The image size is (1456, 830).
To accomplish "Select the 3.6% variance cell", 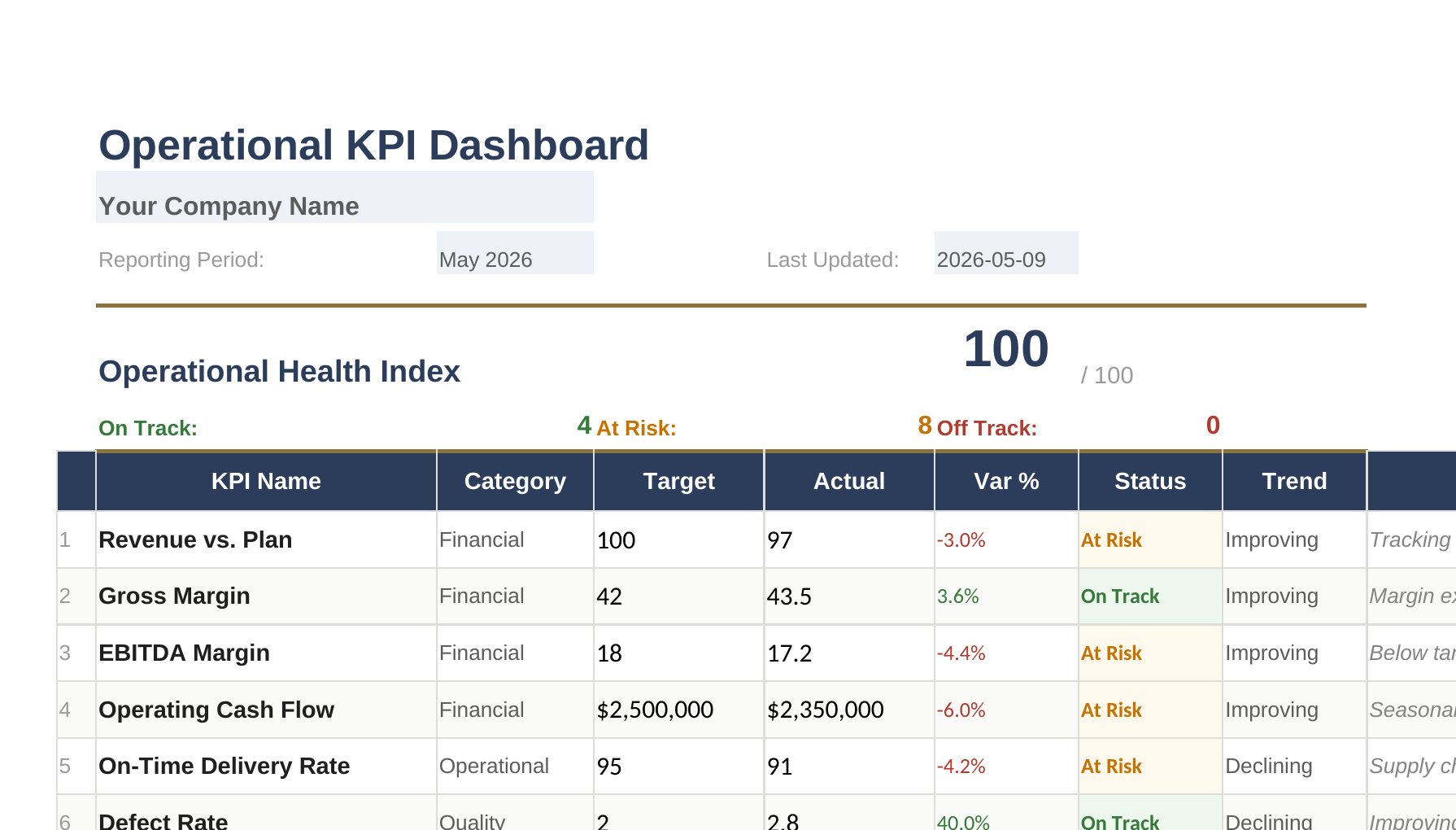I will pos(1006,596).
